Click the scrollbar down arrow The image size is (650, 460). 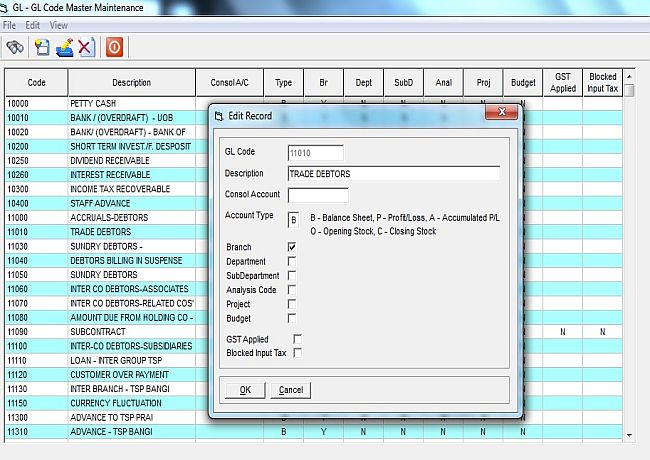(x=629, y=436)
